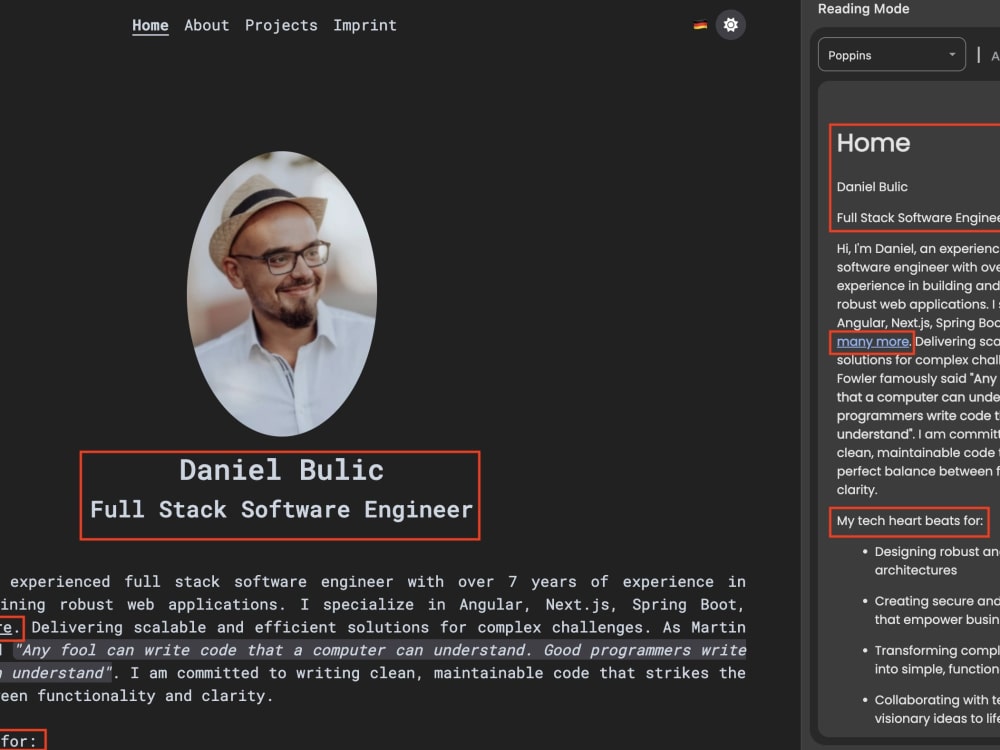Screen dimensions: 1000x750
Task: Open the Projects page
Action: [281, 26]
